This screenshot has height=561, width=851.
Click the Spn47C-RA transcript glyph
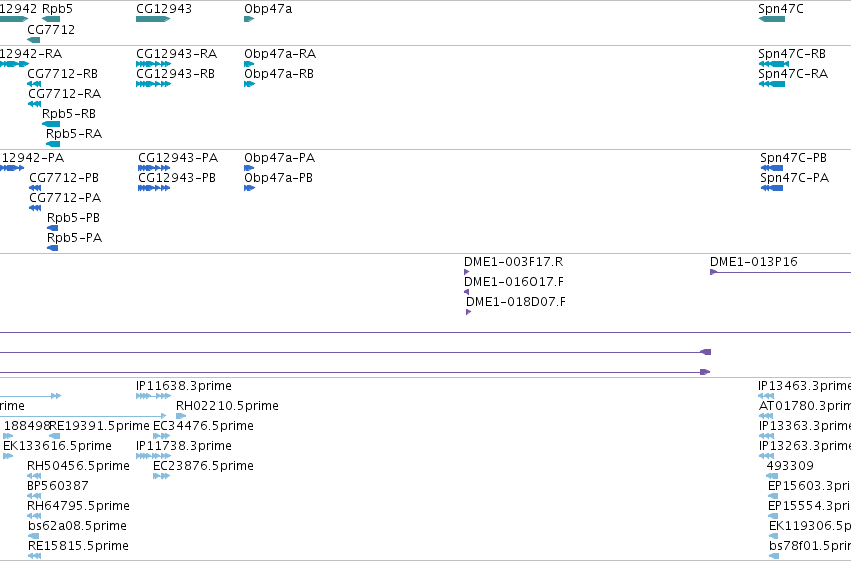point(772,84)
